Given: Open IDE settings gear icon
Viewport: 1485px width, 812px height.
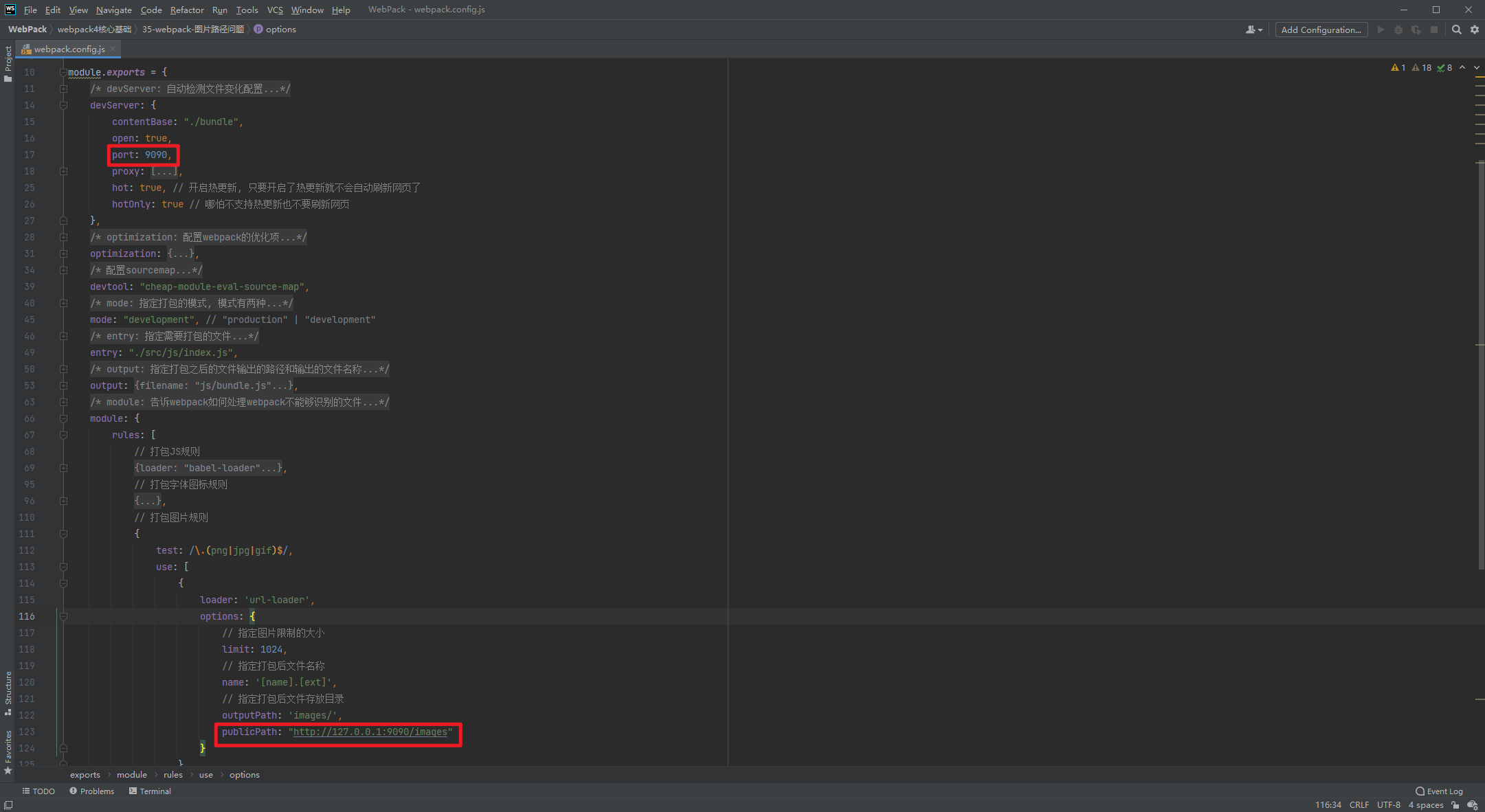Looking at the screenshot, I should (1475, 30).
